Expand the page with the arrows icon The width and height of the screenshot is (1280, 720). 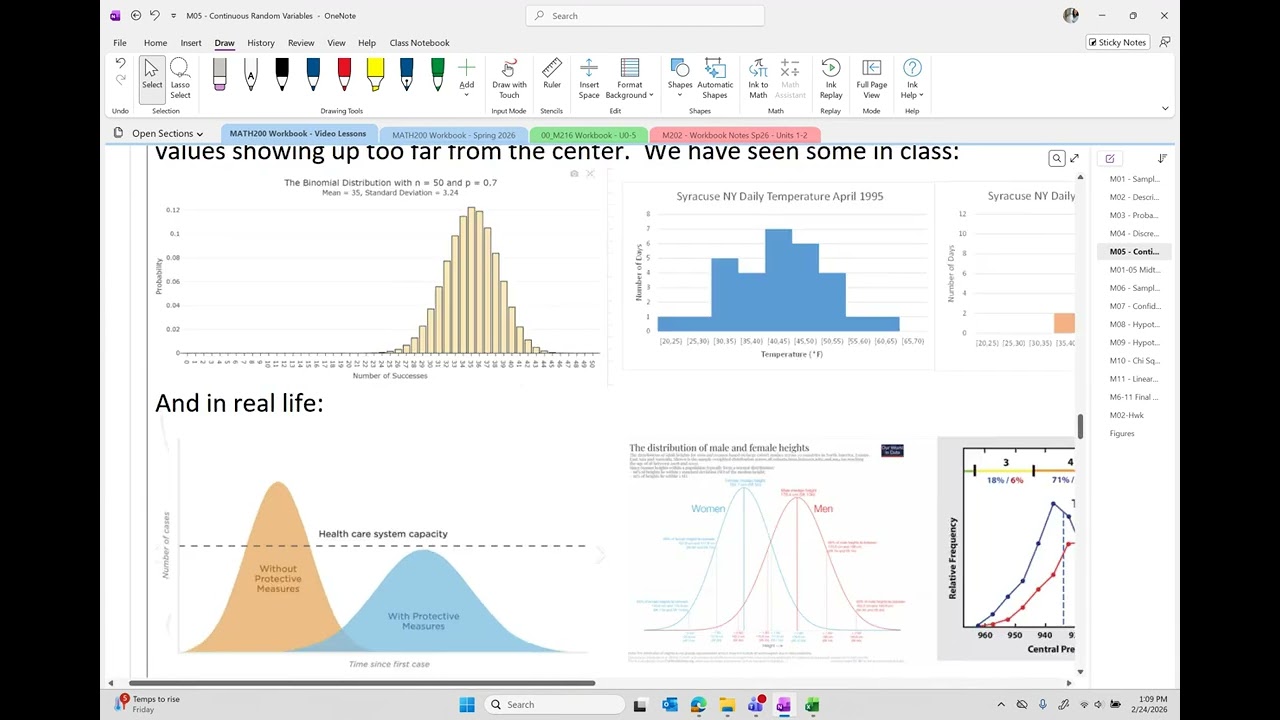click(x=1074, y=158)
